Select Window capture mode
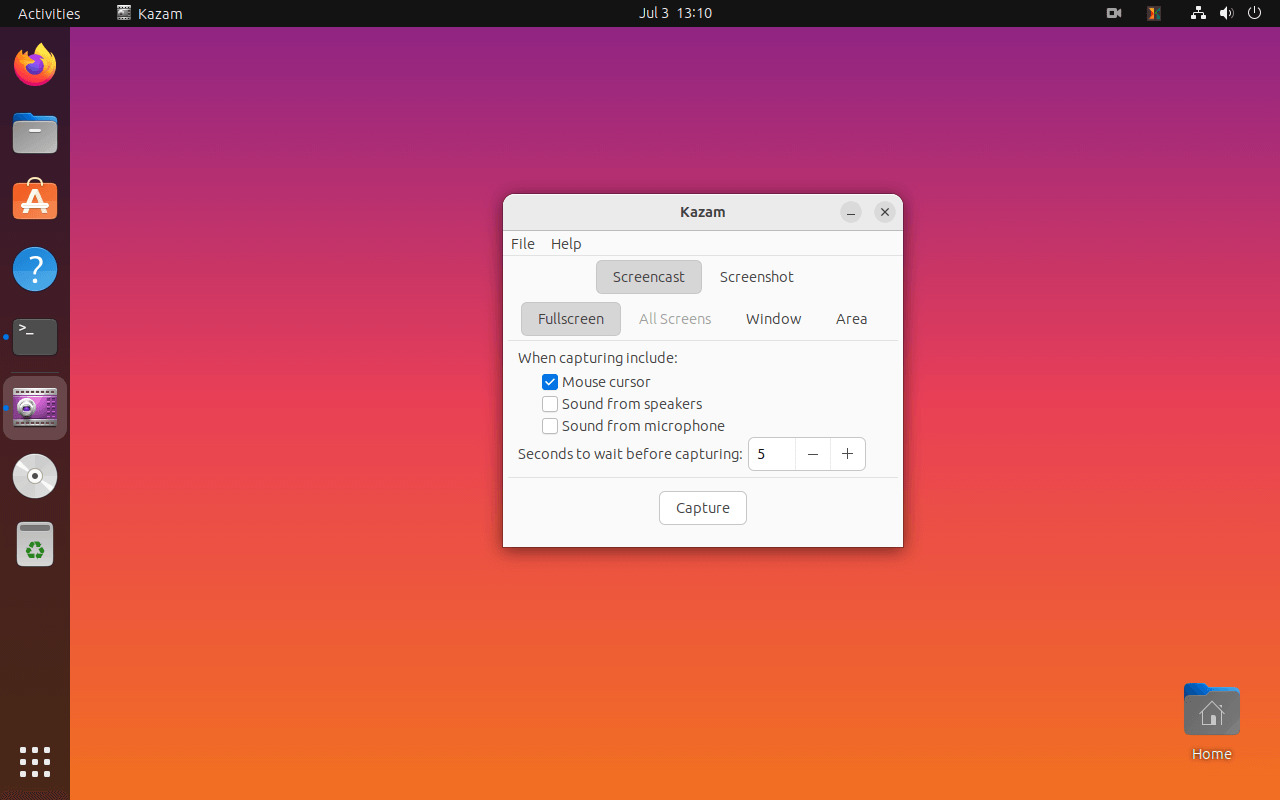The width and height of the screenshot is (1280, 800). (x=774, y=319)
